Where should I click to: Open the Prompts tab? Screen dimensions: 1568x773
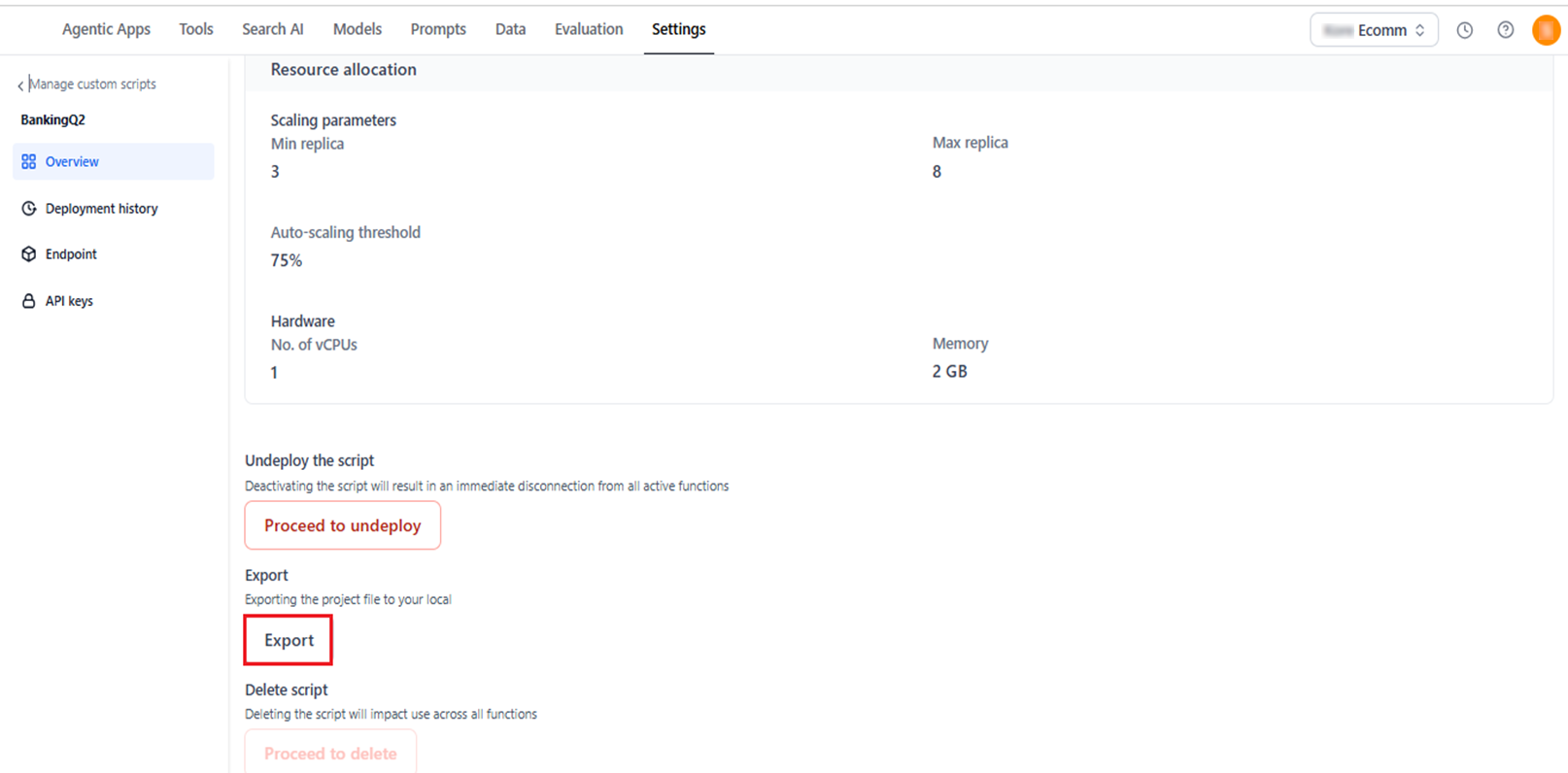tap(437, 29)
